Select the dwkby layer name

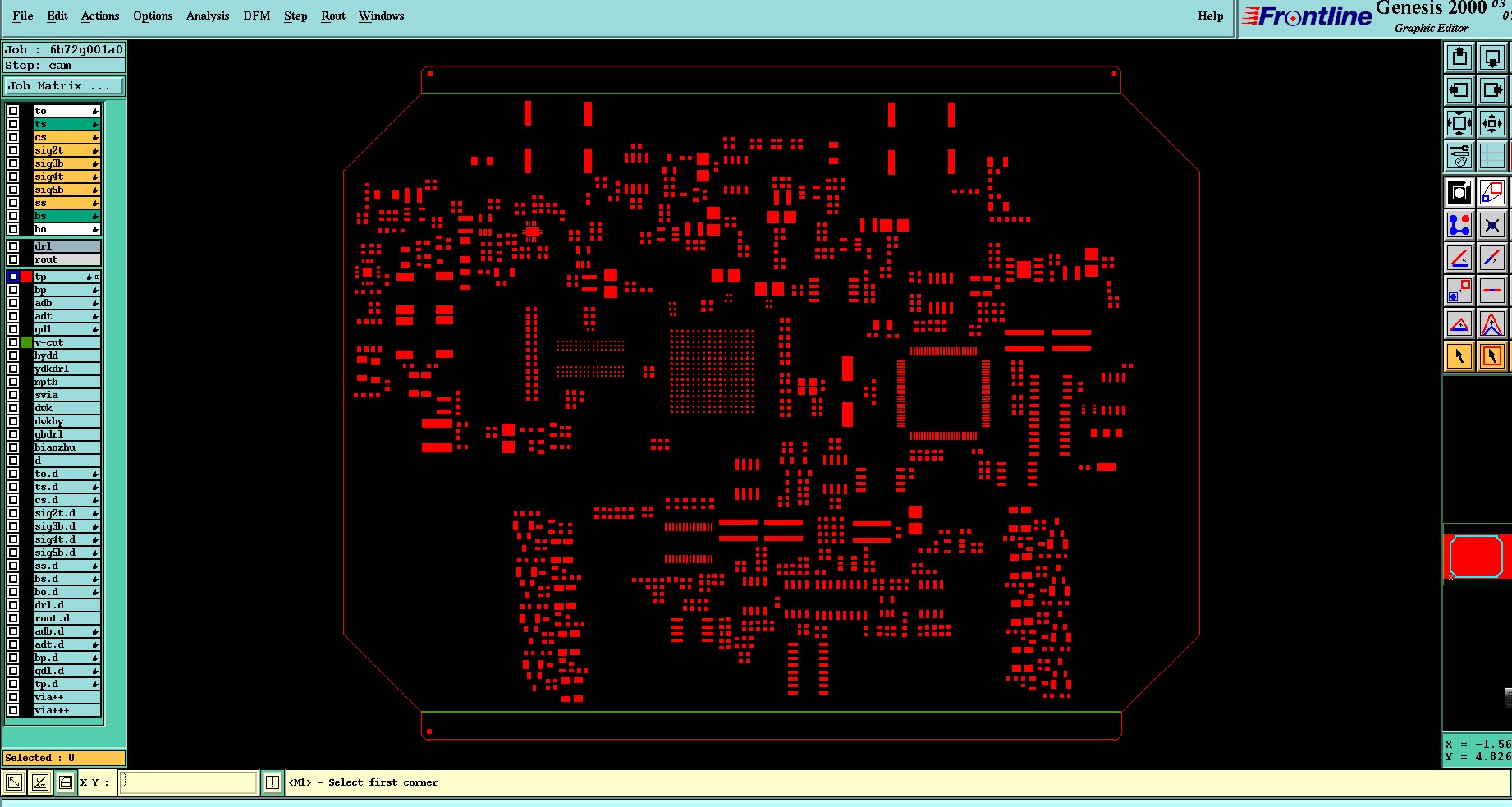tap(66, 421)
